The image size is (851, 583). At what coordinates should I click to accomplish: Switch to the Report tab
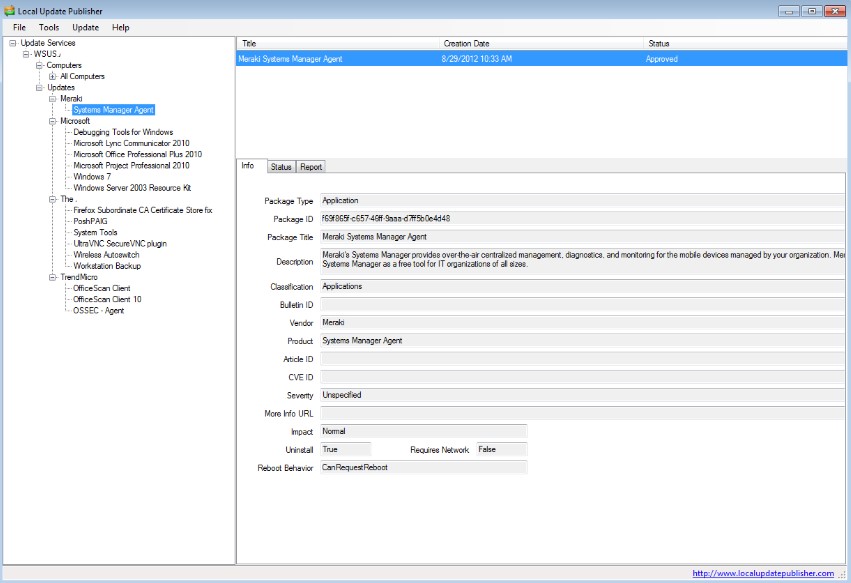point(311,166)
